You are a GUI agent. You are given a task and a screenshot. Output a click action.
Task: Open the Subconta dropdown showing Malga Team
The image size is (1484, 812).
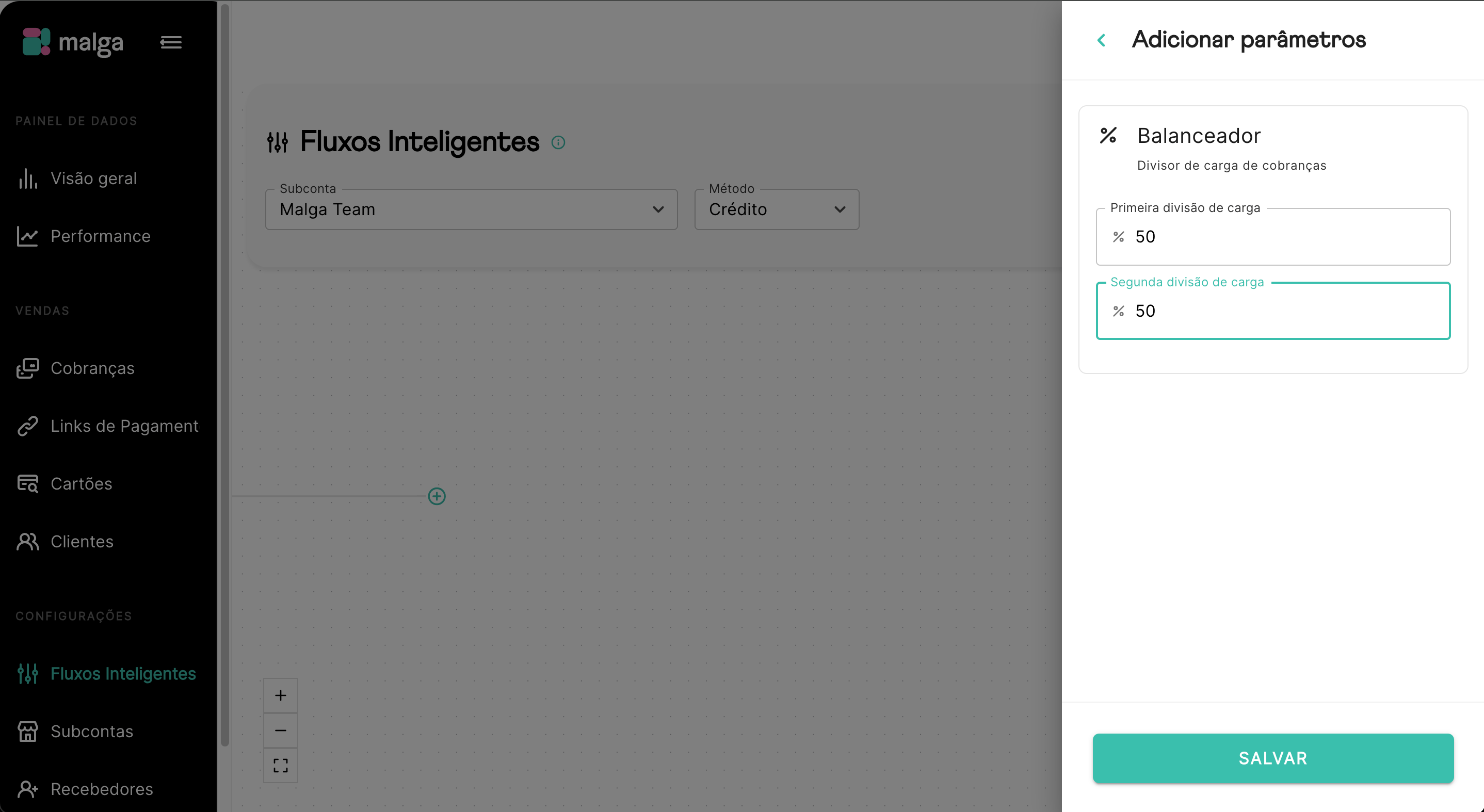tap(471, 209)
